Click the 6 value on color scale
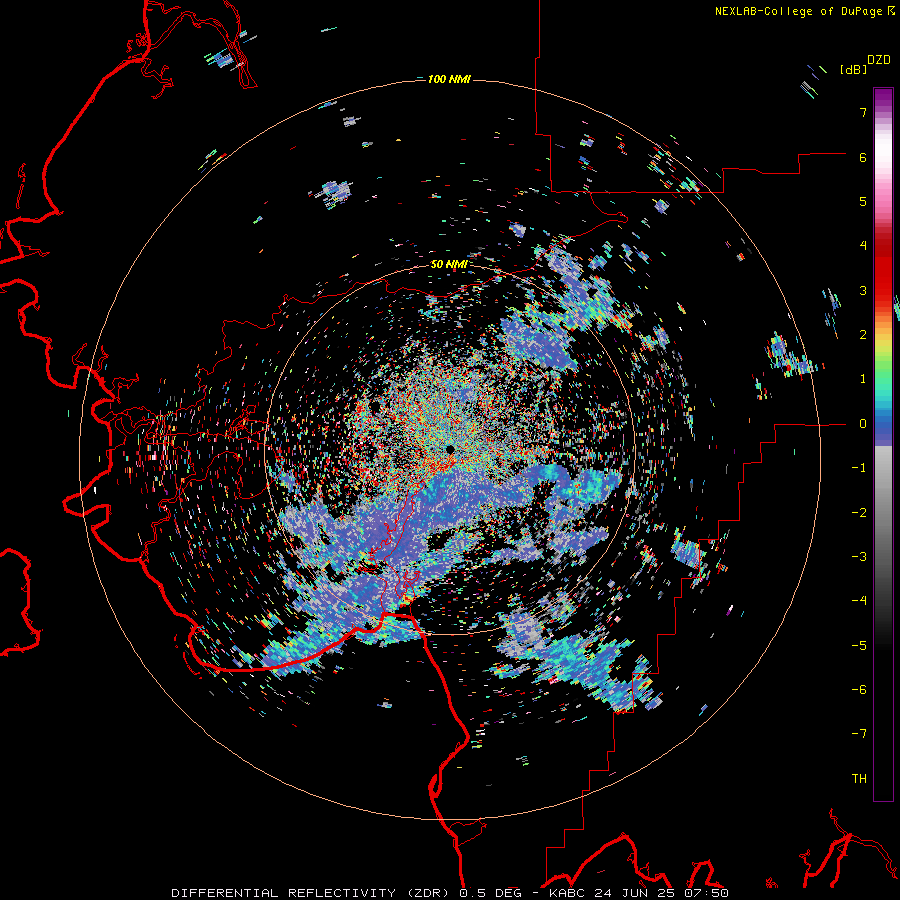This screenshot has height=900, width=900. (863, 157)
